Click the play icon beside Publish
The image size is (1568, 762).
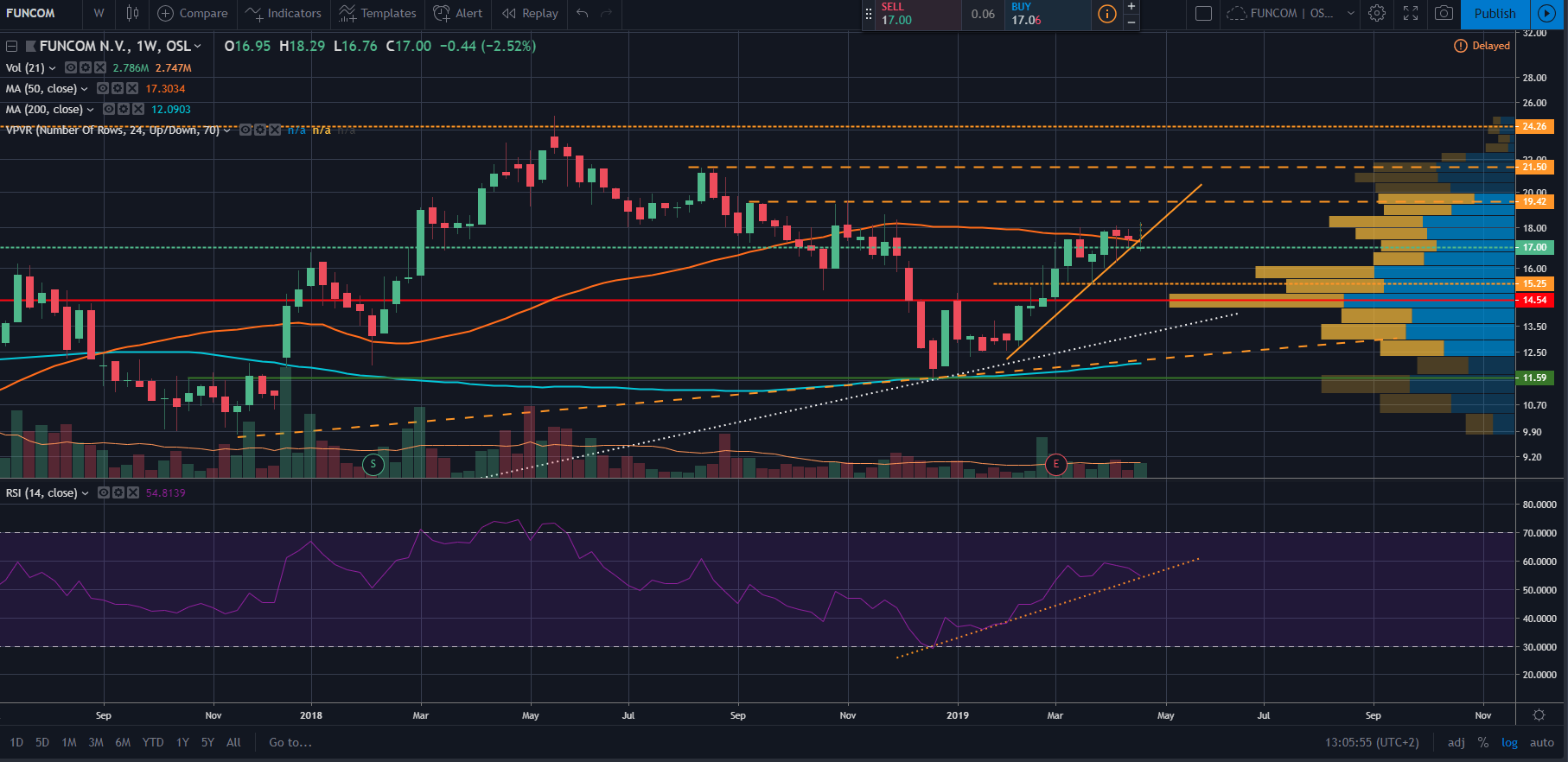tap(1546, 14)
